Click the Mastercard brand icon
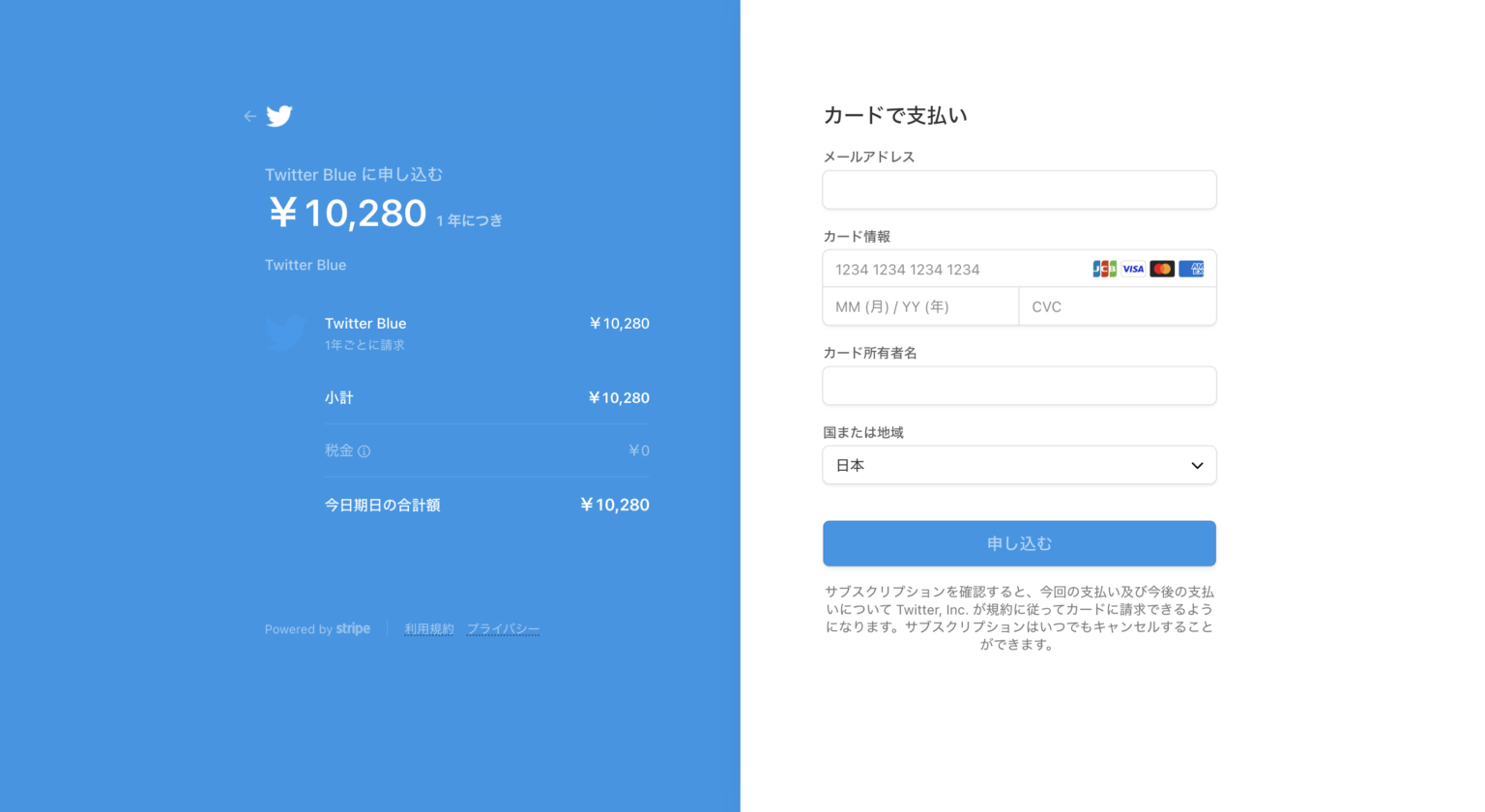Viewport: 1485px width, 812px height. coord(1162,269)
